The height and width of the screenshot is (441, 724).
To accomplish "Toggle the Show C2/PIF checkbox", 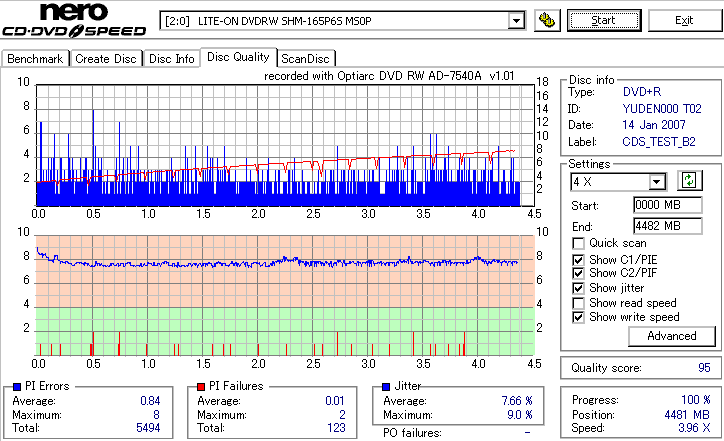I will click(578, 273).
